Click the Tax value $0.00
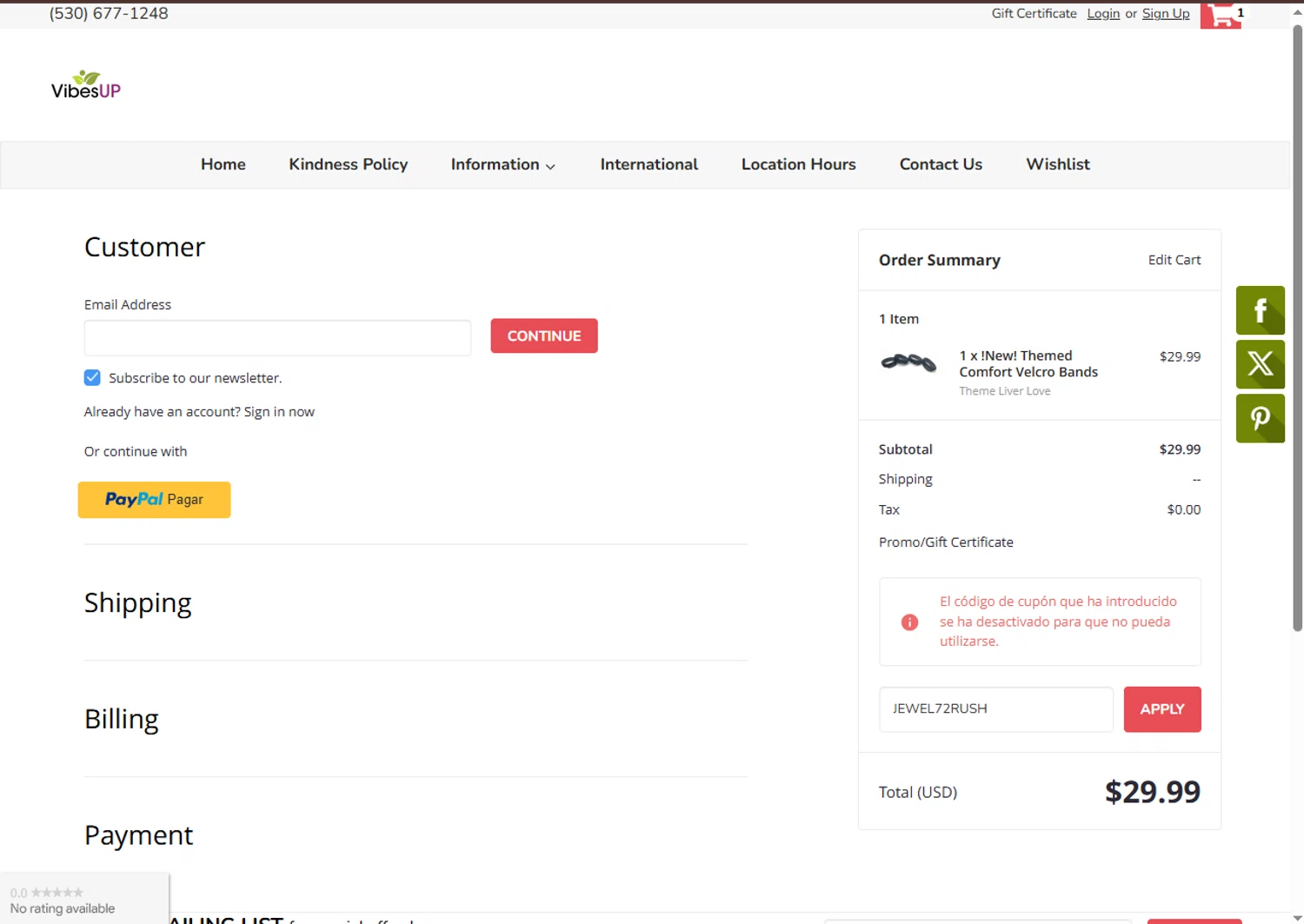Screen dimensions: 1304x924 click(1183, 510)
